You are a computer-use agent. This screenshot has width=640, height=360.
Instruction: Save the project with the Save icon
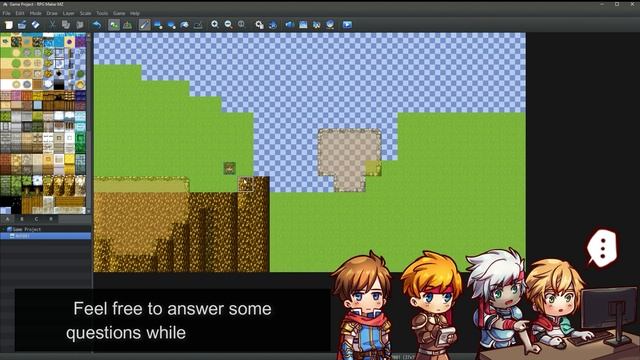[36, 25]
